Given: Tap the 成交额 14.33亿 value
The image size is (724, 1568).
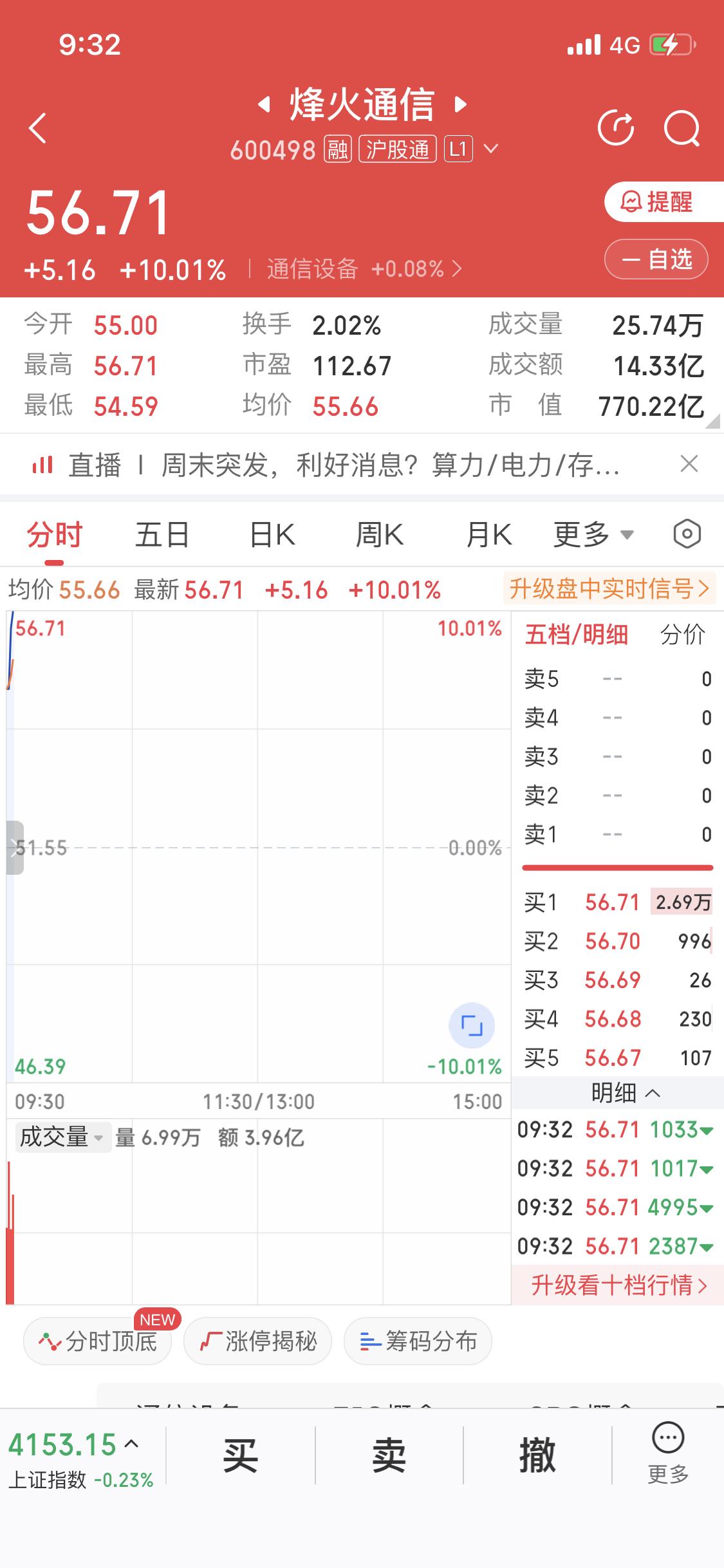Looking at the screenshot, I should coord(659,366).
